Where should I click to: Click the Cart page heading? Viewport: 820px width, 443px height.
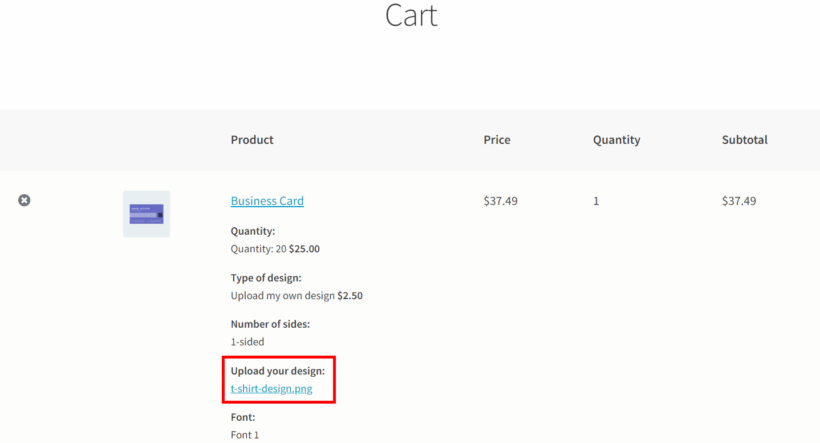tap(411, 15)
